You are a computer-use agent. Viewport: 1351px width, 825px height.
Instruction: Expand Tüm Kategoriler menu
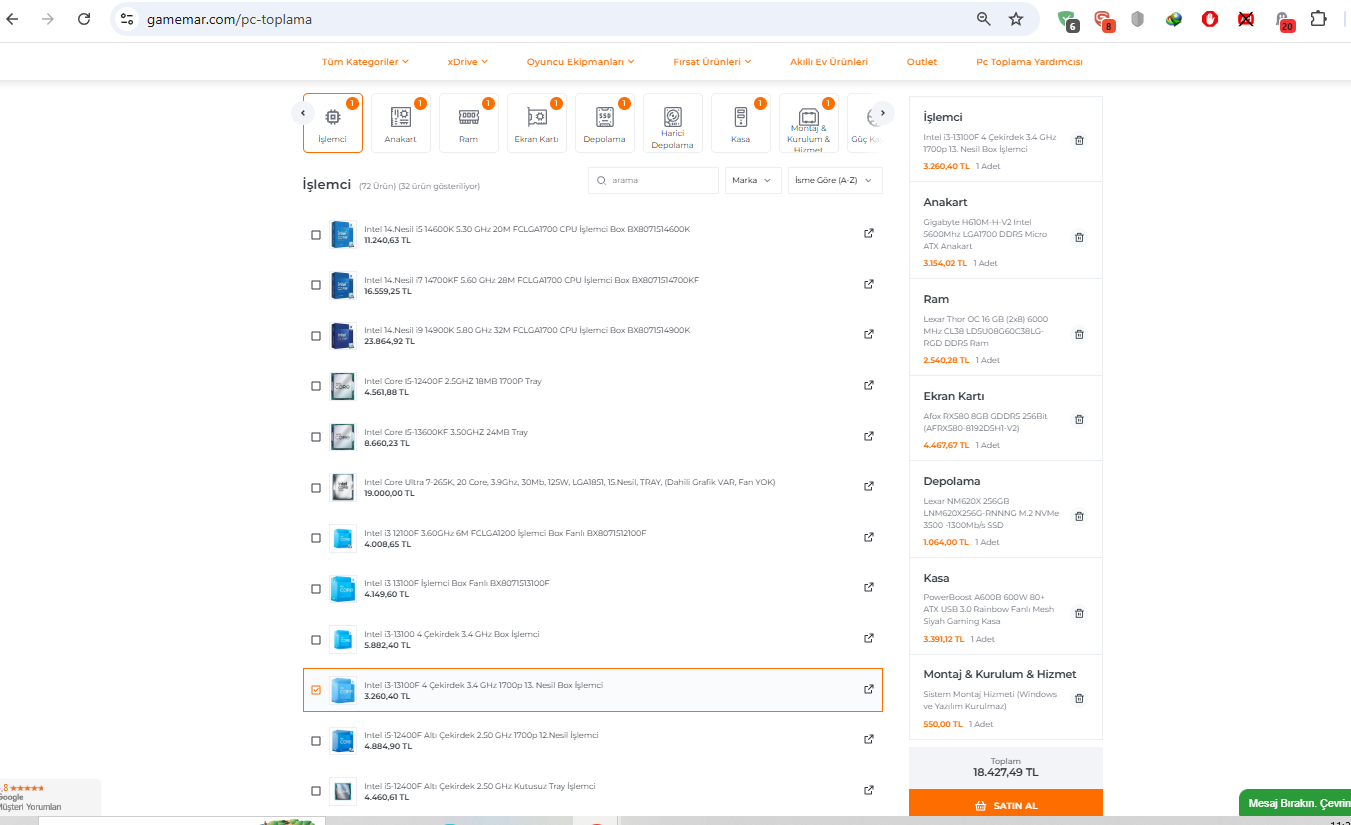coord(365,61)
